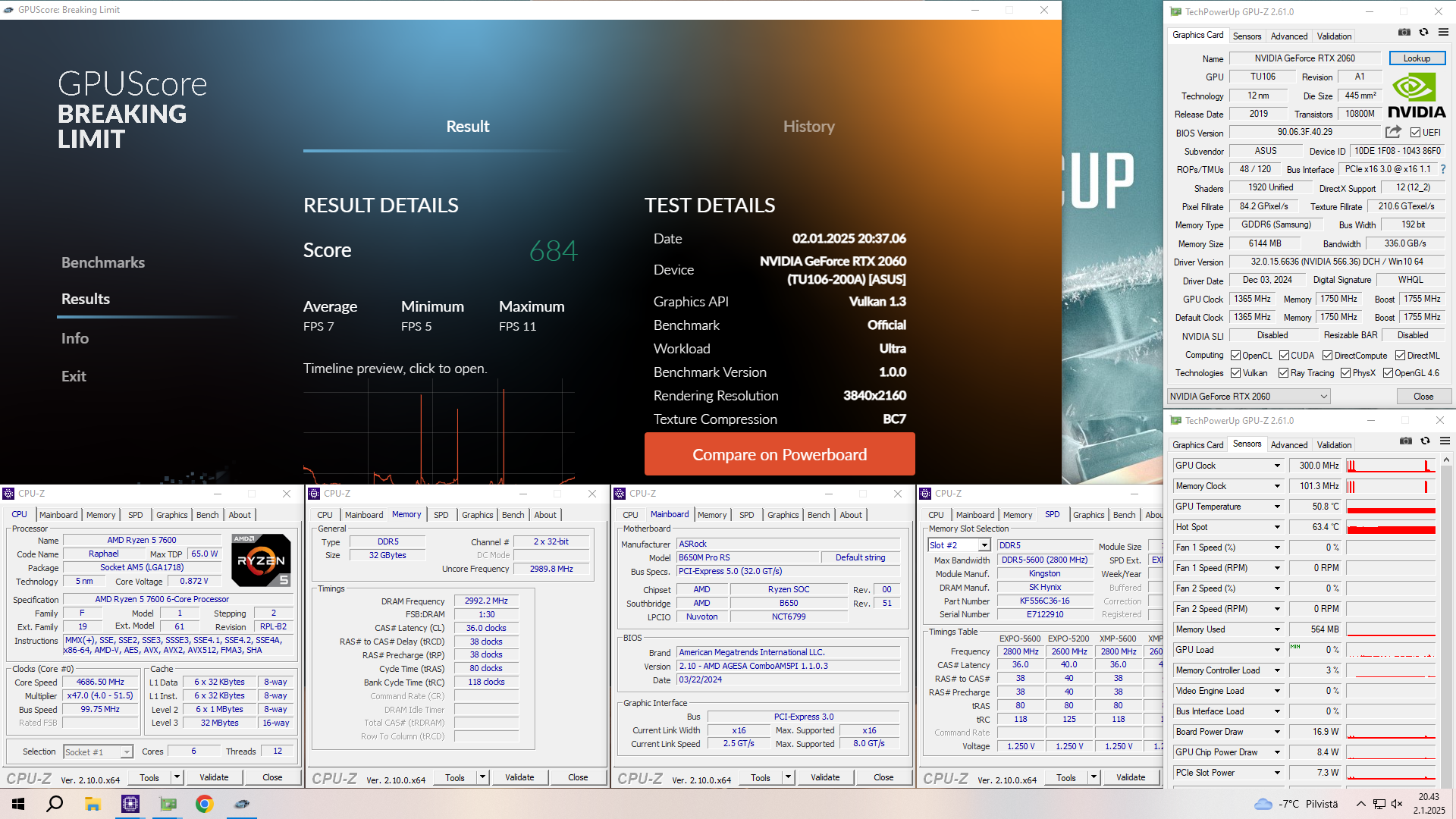Open the Memory Clock sensor dropdown

coord(1277,486)
